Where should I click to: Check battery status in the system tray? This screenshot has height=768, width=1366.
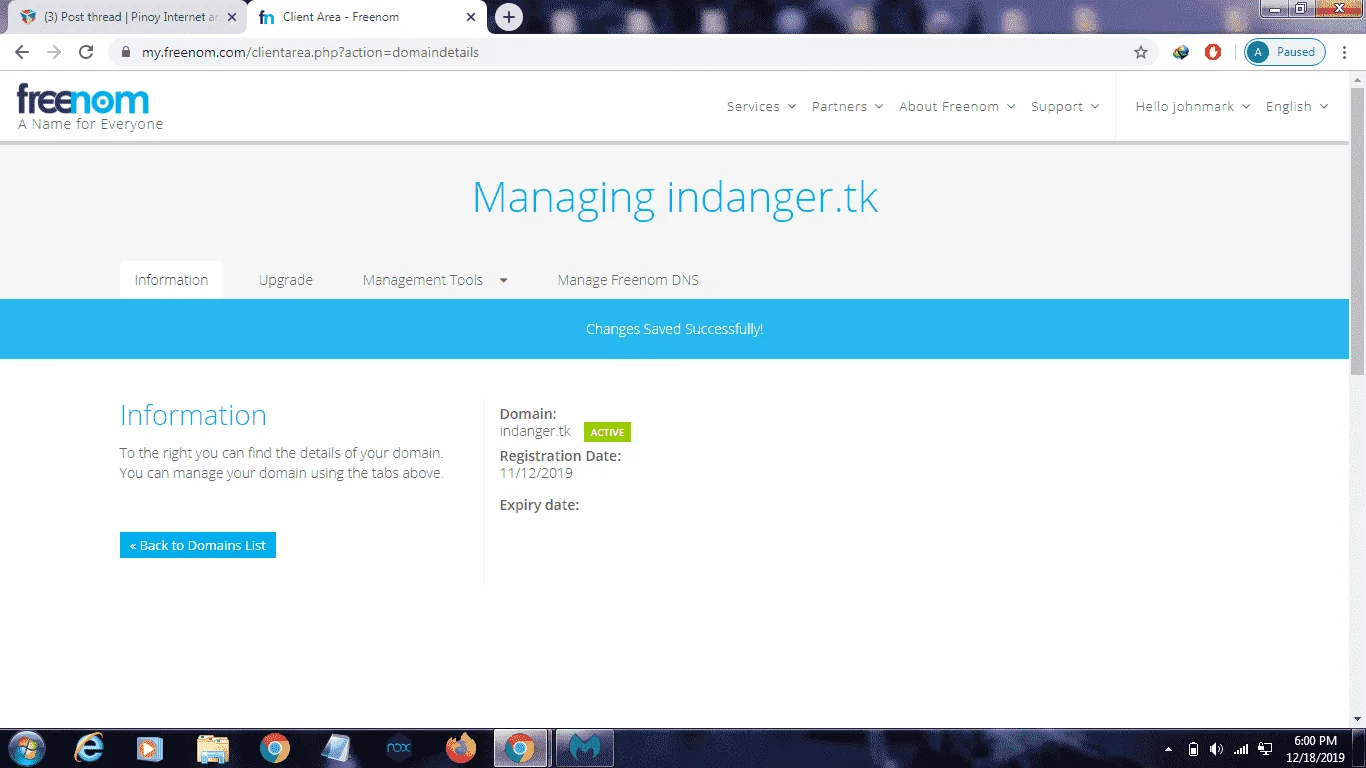pyautogui.click(x=1193, y=748)
